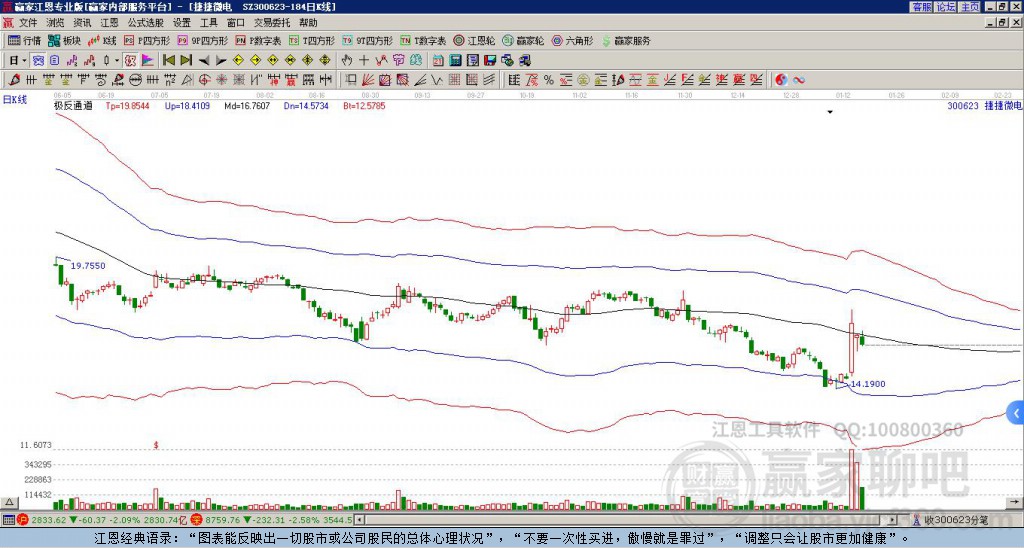1024x548 pixels.
Task: Click the 深 index status icon
Action: (x=195, y=520)
